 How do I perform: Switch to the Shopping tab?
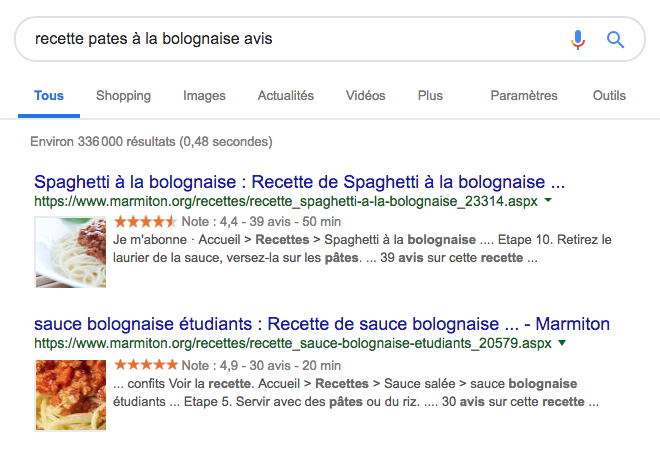tap(123, 96)
